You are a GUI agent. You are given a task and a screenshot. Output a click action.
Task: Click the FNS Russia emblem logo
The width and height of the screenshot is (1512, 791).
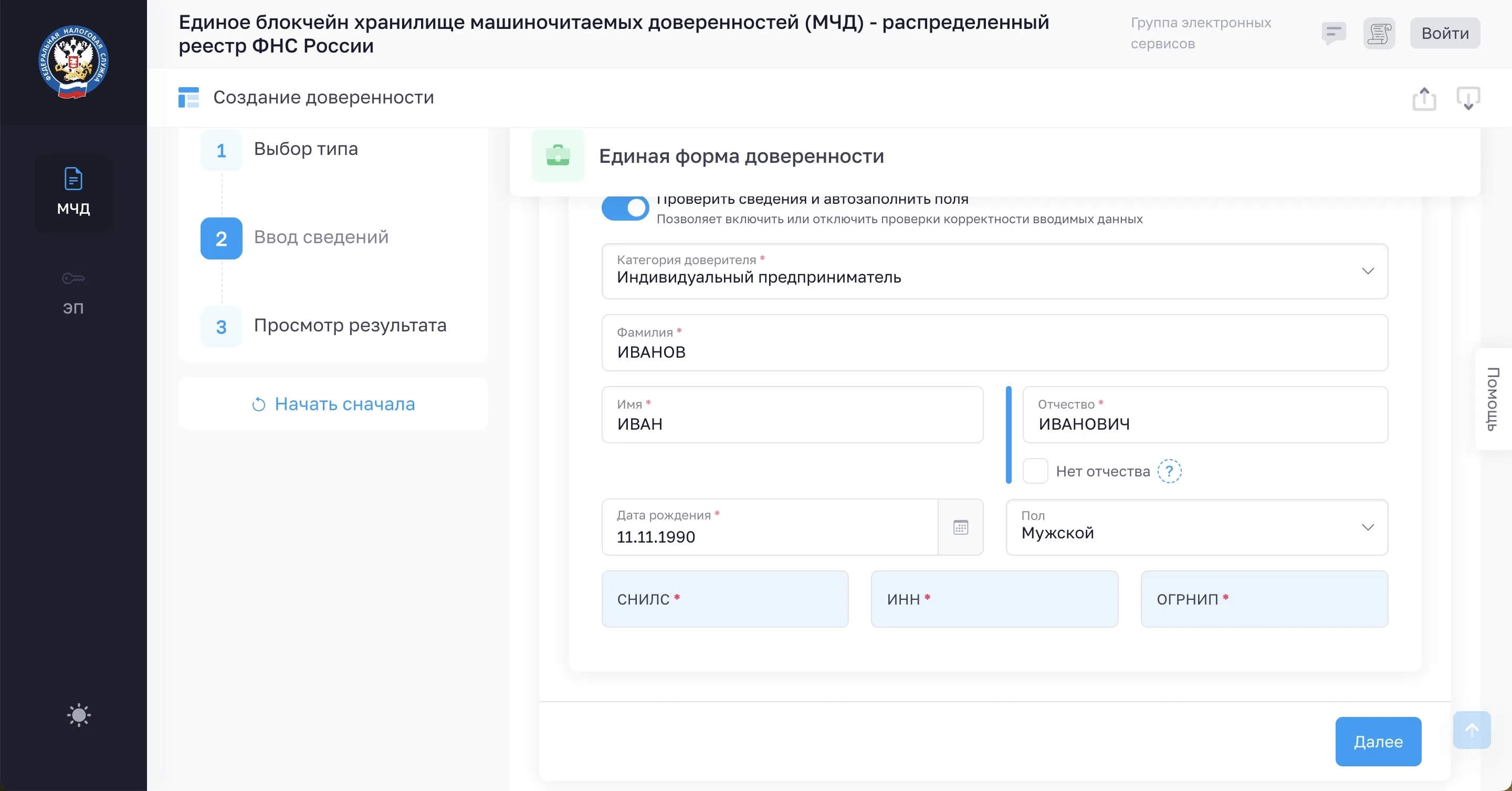(x=73, y=63)
